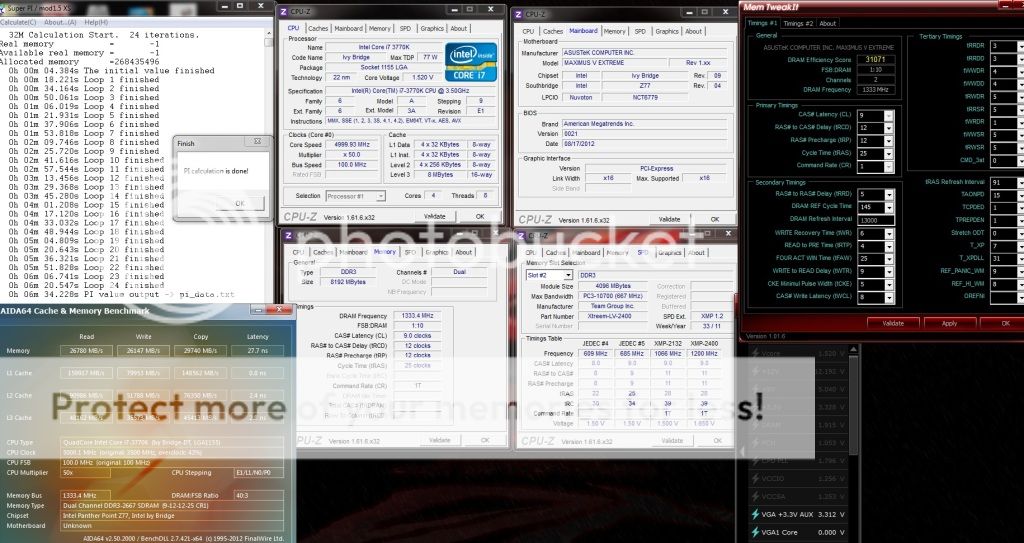Switch to the Timings #2 tab
The image size is (1024, 543).
798,23
